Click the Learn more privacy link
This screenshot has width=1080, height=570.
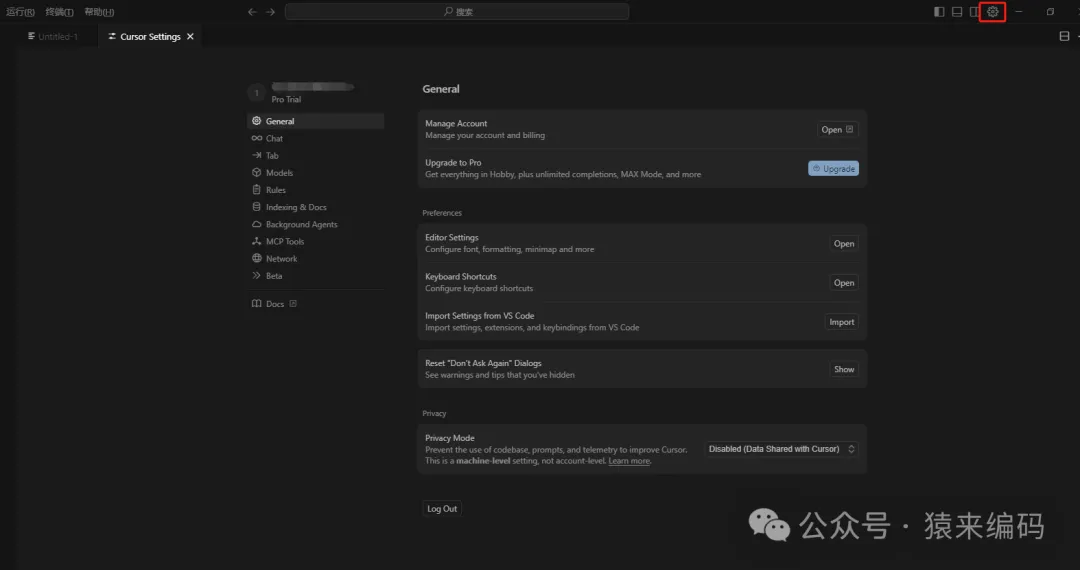[629, 461]
